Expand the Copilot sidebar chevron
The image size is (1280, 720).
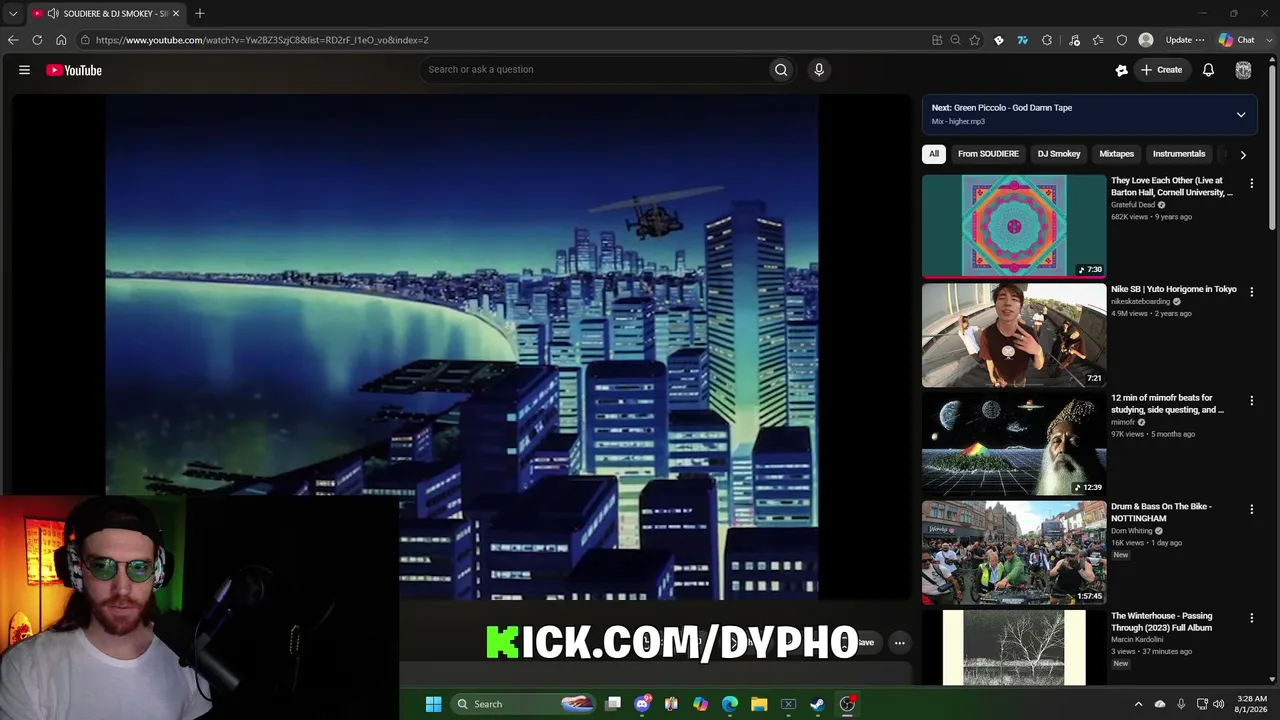click(1270, 40)
